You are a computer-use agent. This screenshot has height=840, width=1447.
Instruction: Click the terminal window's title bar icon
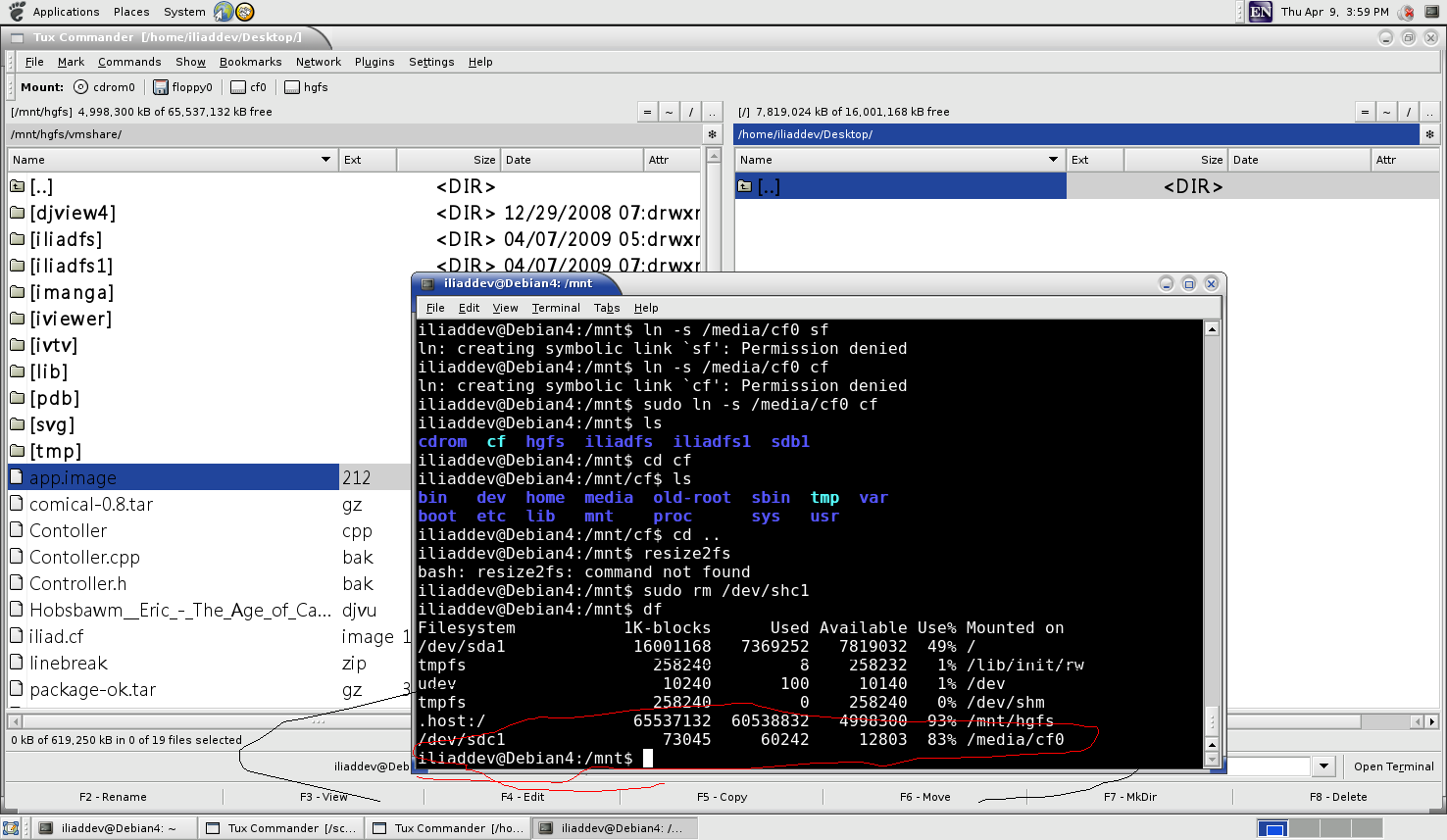(427, 284)
